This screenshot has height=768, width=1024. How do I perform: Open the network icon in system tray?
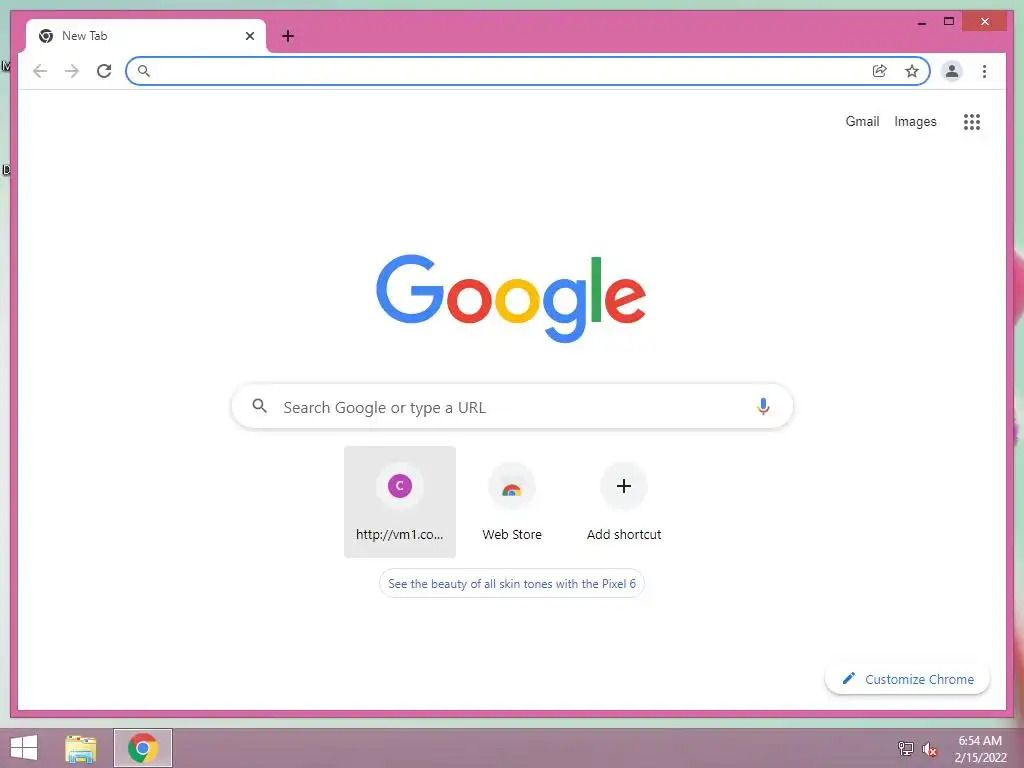pyautogui.click(x=905, y=748)
